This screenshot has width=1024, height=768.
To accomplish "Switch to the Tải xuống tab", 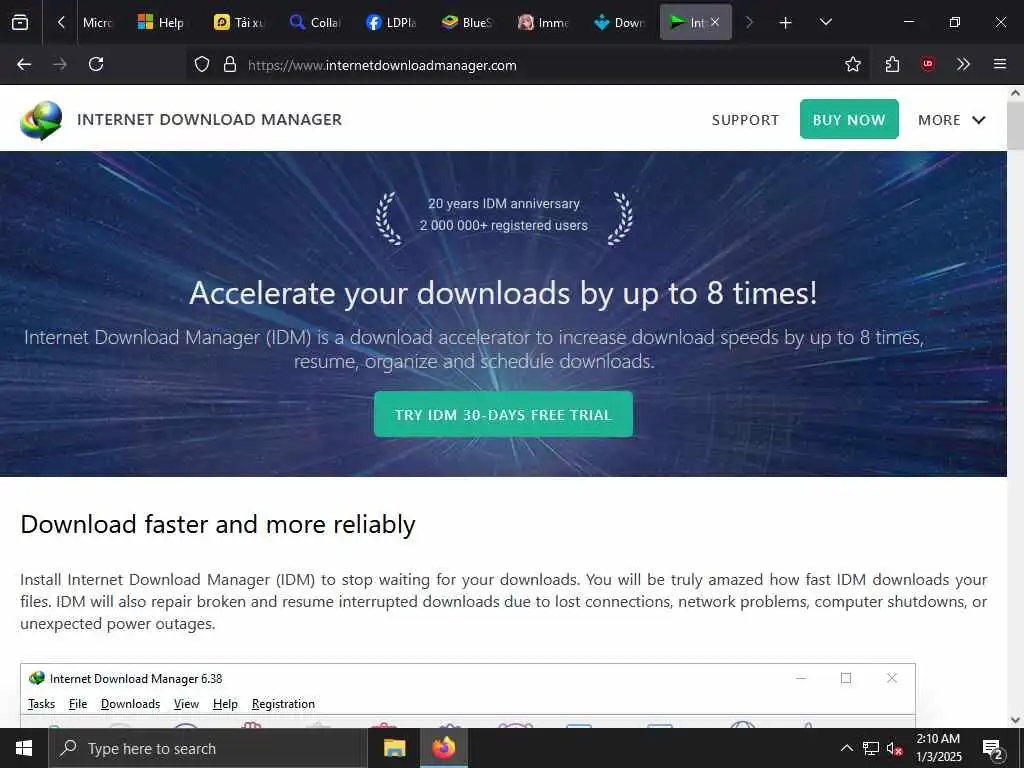I will tap(238, 22).
